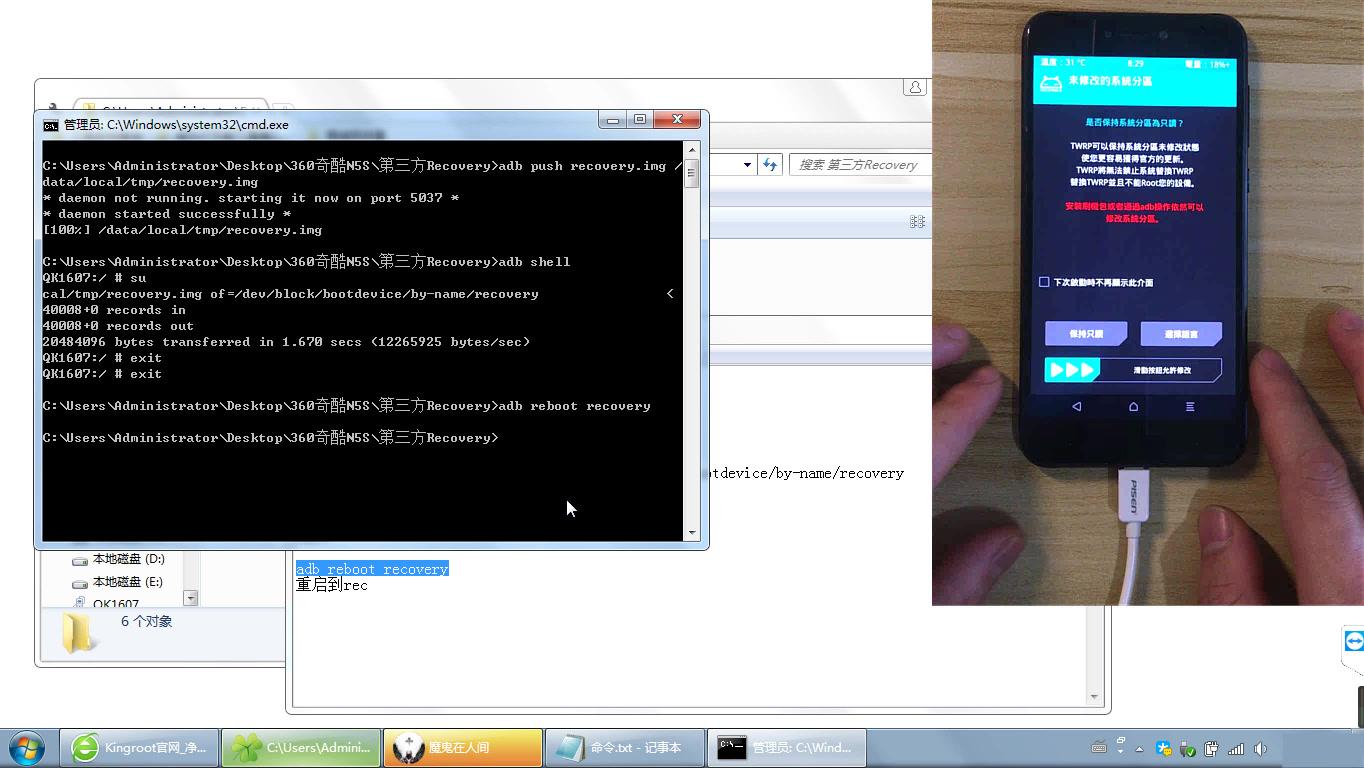Open the Windows Start orb
Image resolution: width=1364 pixels, height=768 pixels.
27,747
